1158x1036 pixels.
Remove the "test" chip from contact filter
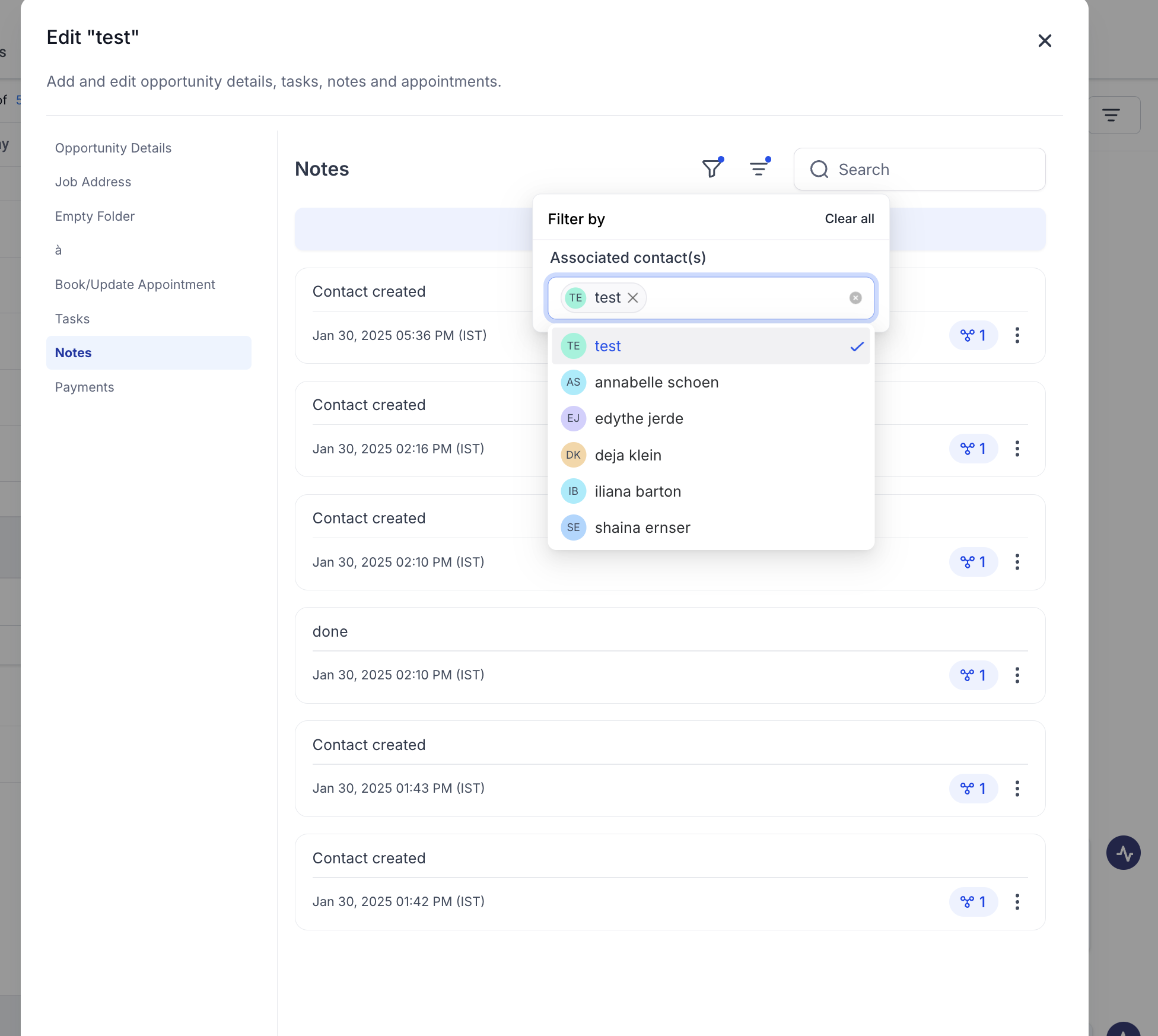(633, 298)
